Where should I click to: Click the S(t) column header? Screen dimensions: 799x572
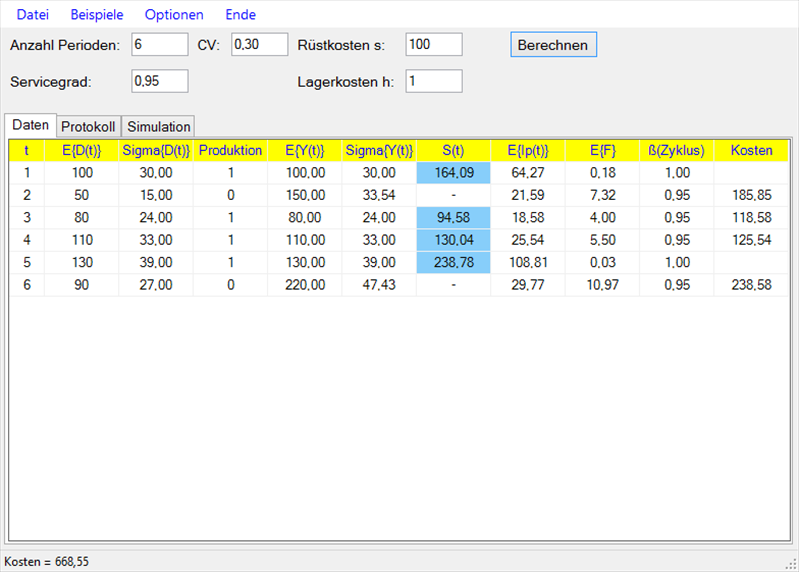point(453,151)
